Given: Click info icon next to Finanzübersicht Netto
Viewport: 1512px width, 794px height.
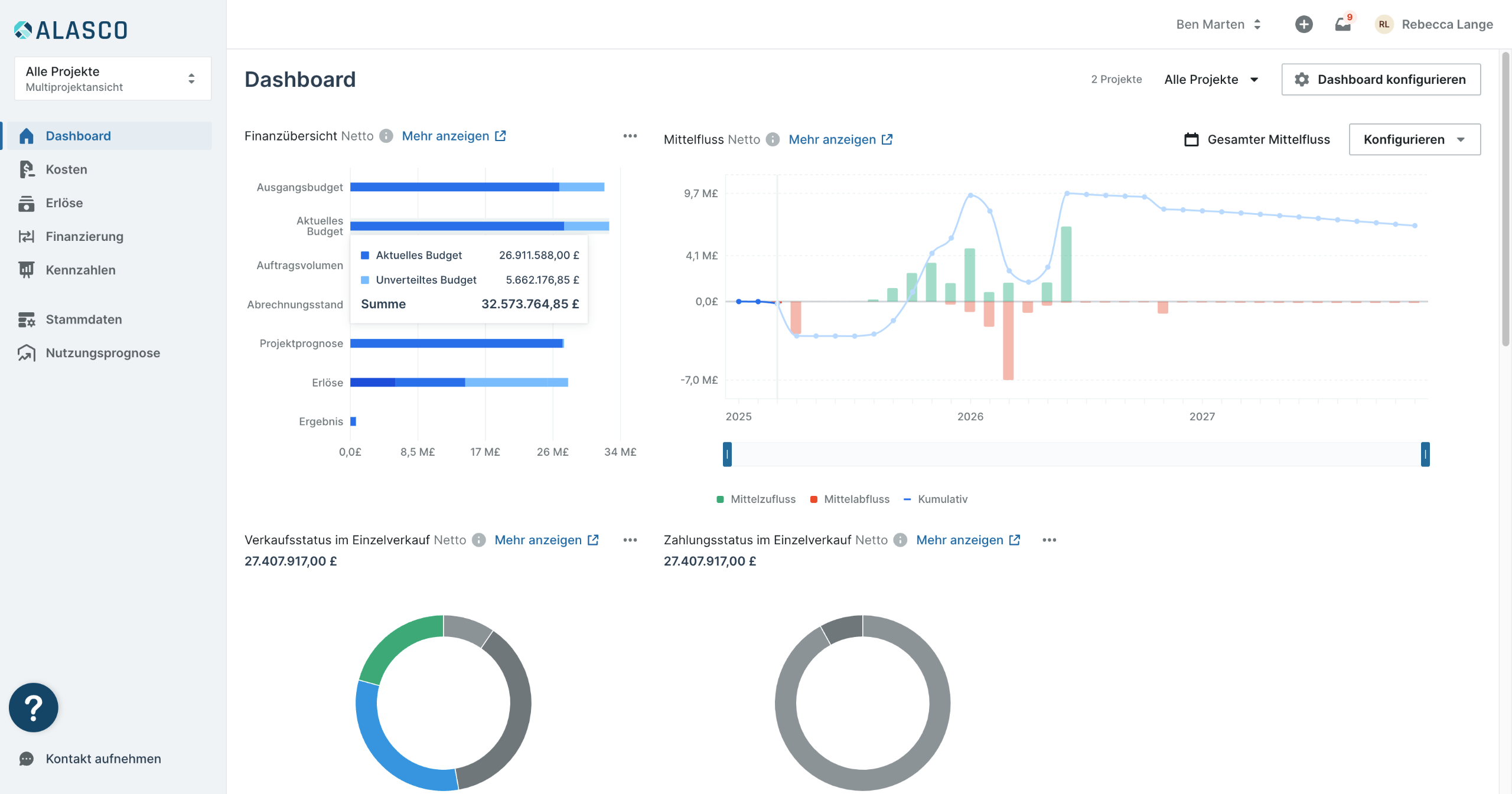Looking at the screenshot, I should coord(386,136).
